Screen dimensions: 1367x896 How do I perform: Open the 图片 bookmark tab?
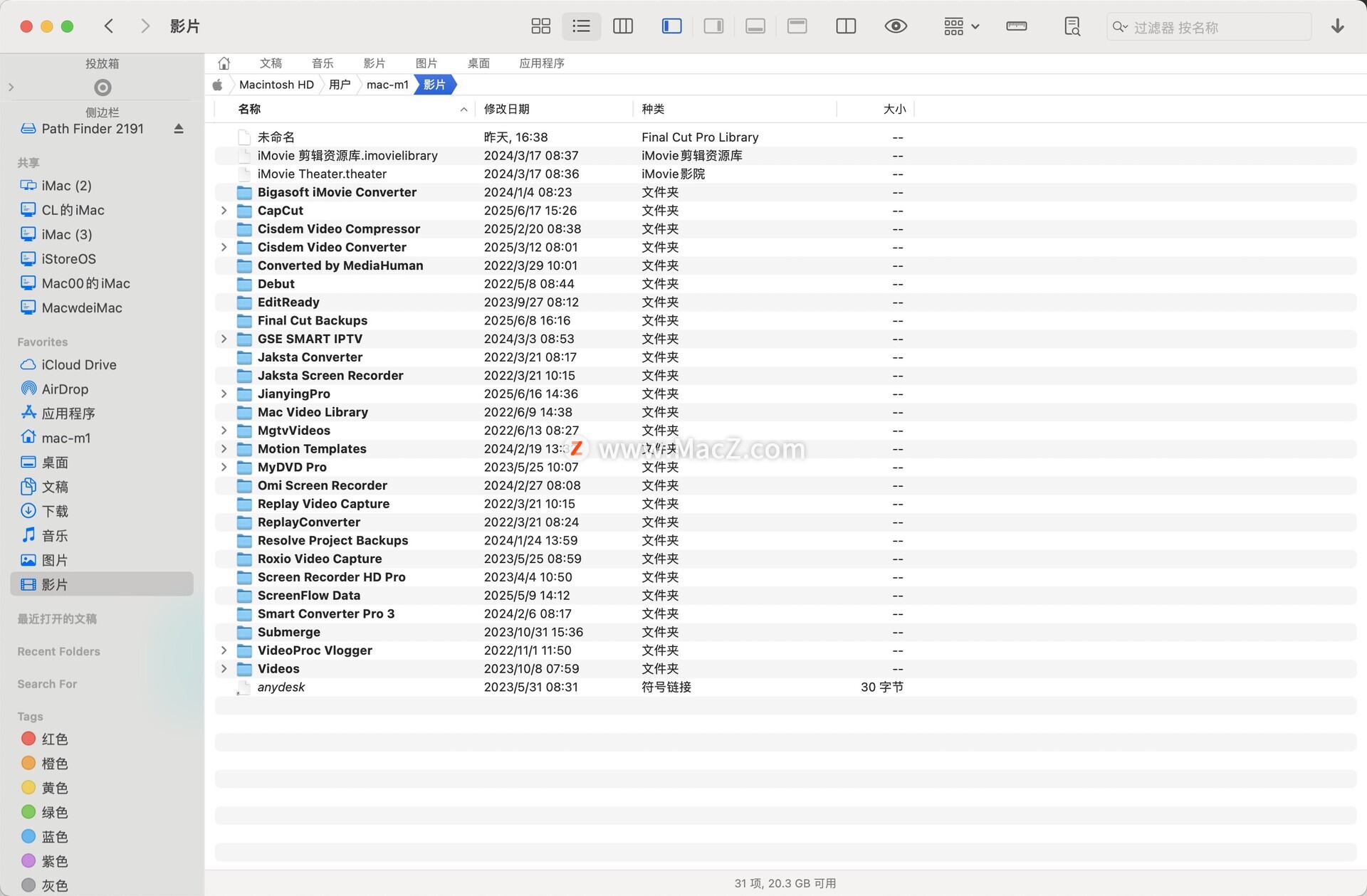pyautogui.click(x=426, y=63)
